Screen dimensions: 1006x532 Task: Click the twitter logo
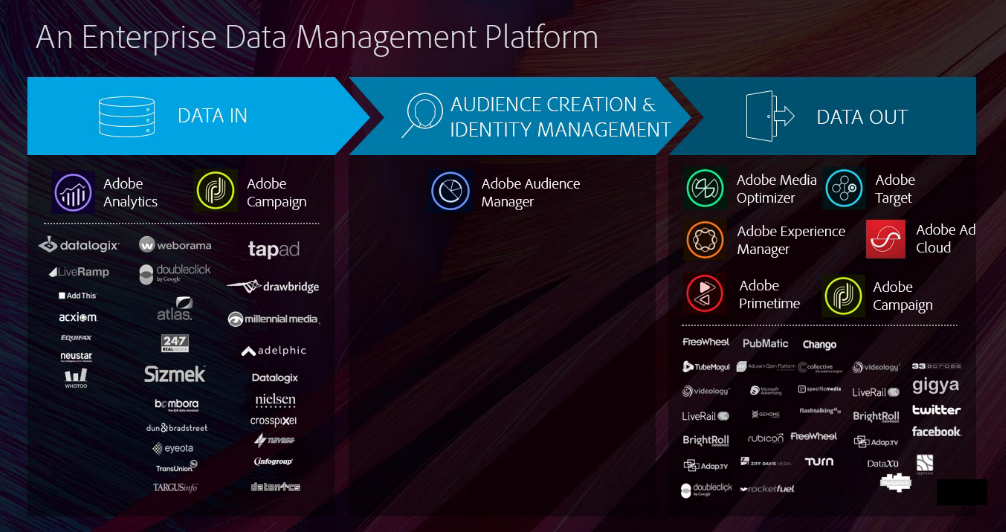(x=936, y=409)
